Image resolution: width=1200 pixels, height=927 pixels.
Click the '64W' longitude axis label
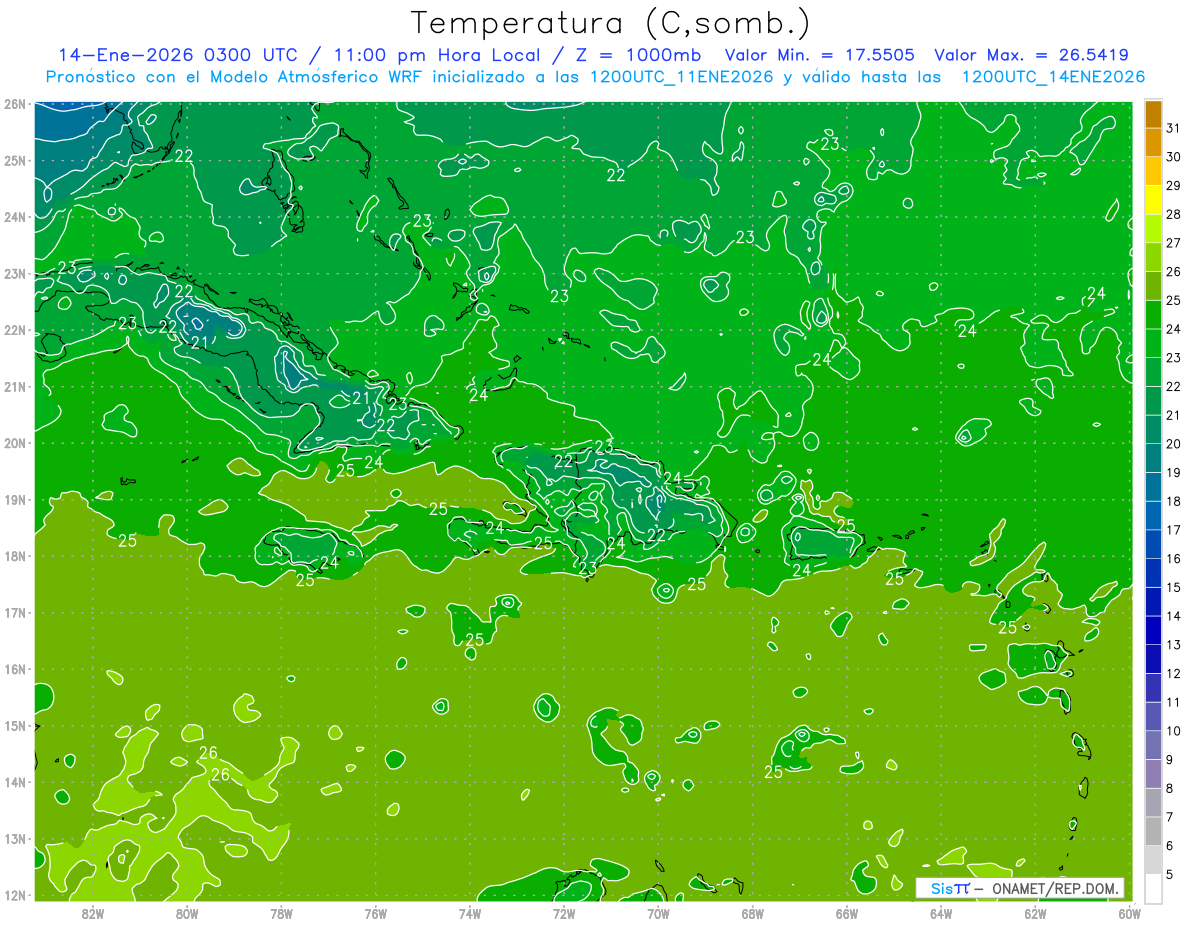(940, 912)
